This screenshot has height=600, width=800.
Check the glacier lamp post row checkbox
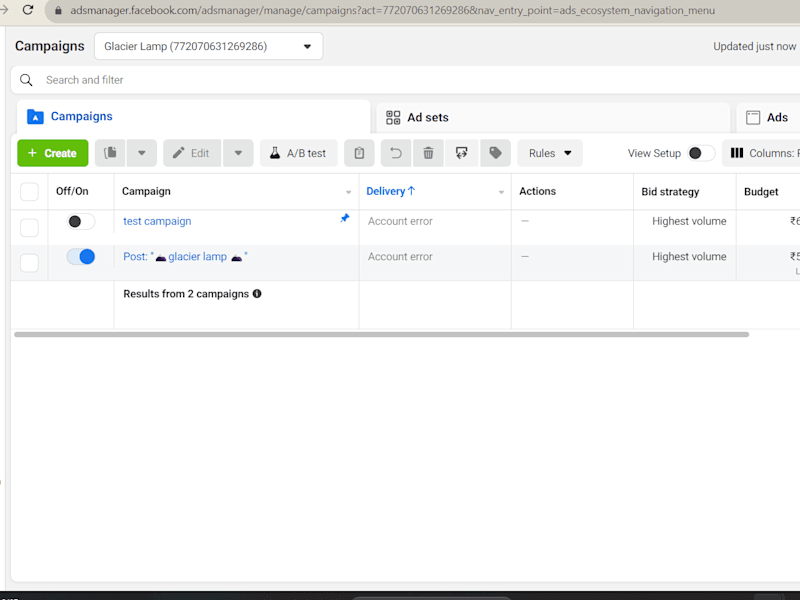tap(29, 263)
